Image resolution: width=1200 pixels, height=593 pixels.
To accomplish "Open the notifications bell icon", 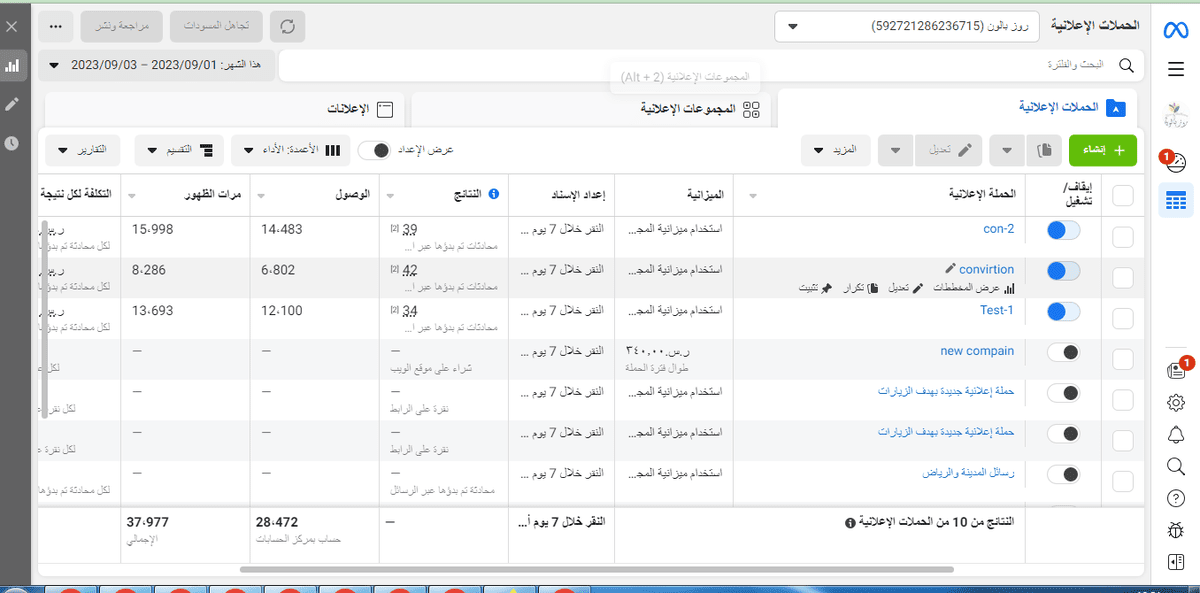I will coord(1176,434).
